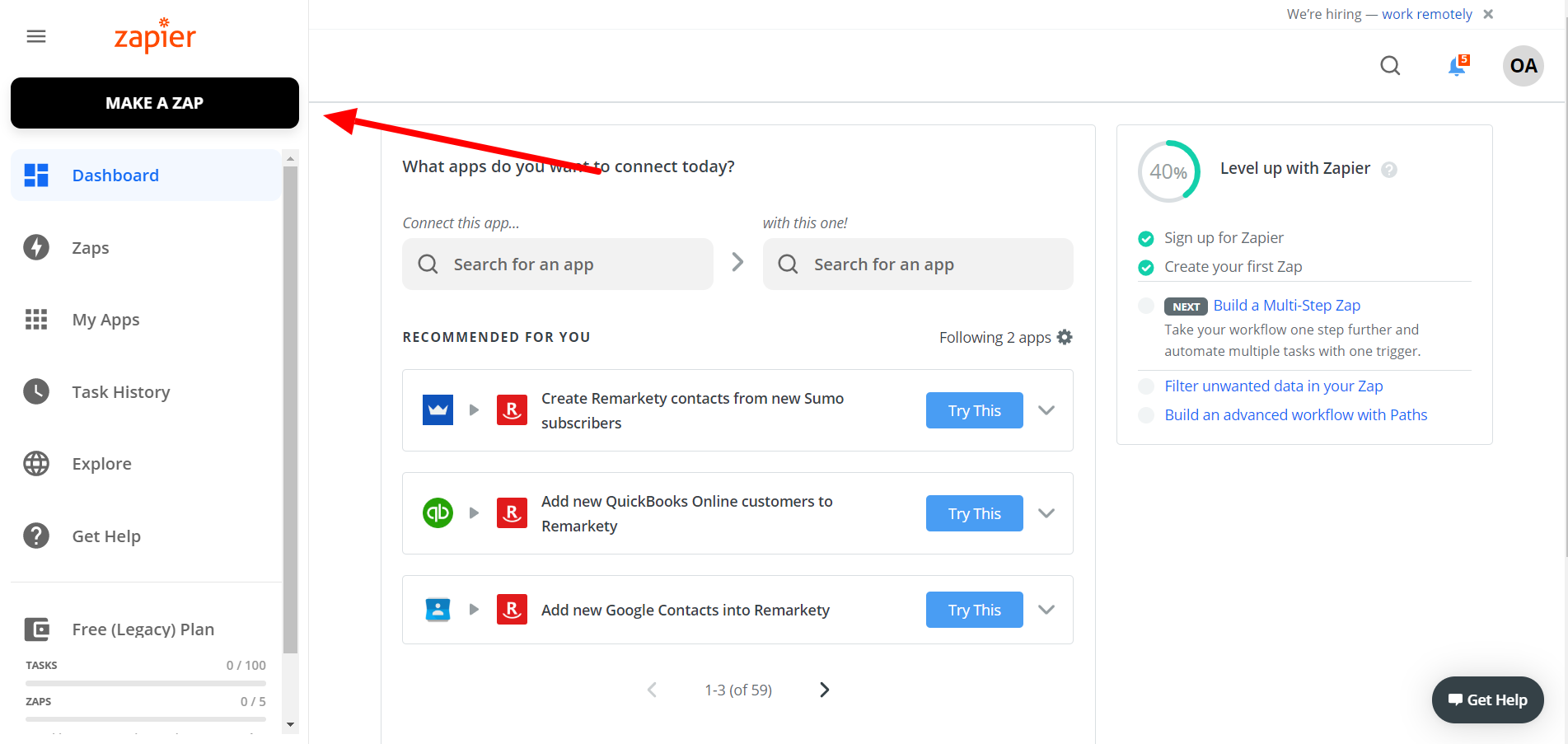Click the My Apps grid icon

tap(36, 320)
